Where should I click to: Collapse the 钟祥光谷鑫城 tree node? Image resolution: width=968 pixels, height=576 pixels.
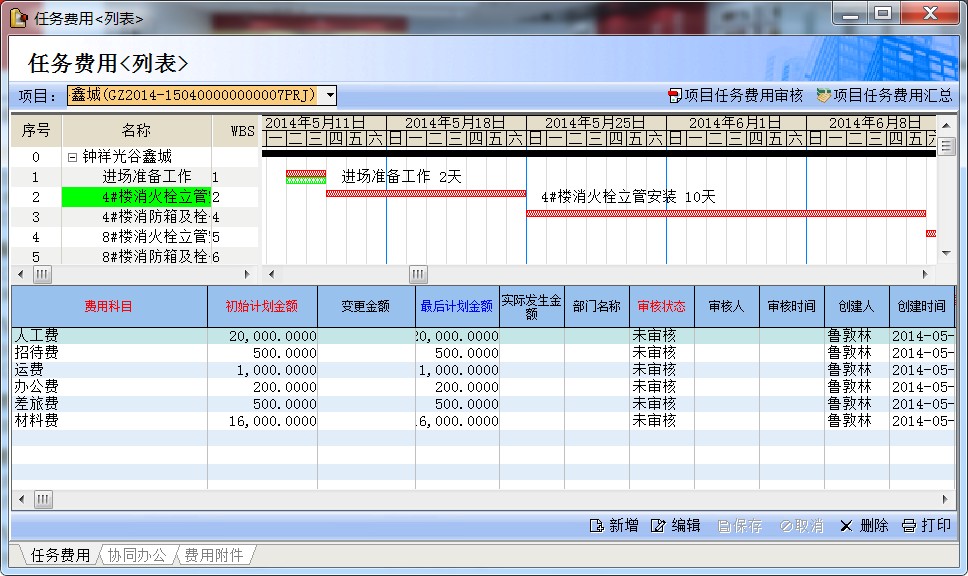72,157
